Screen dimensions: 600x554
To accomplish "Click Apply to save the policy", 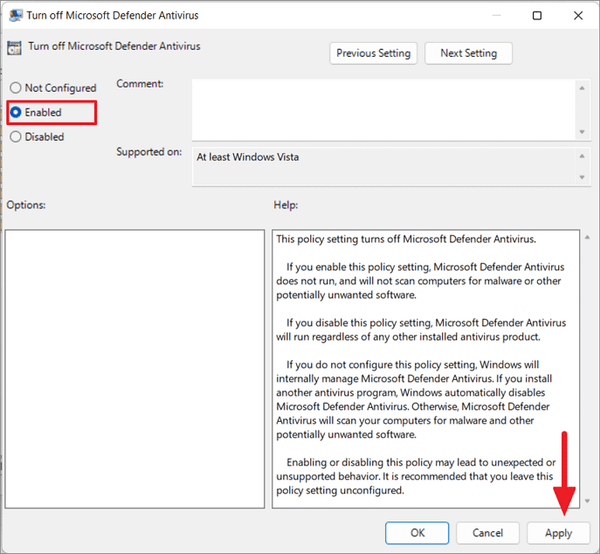I will 558,533.
